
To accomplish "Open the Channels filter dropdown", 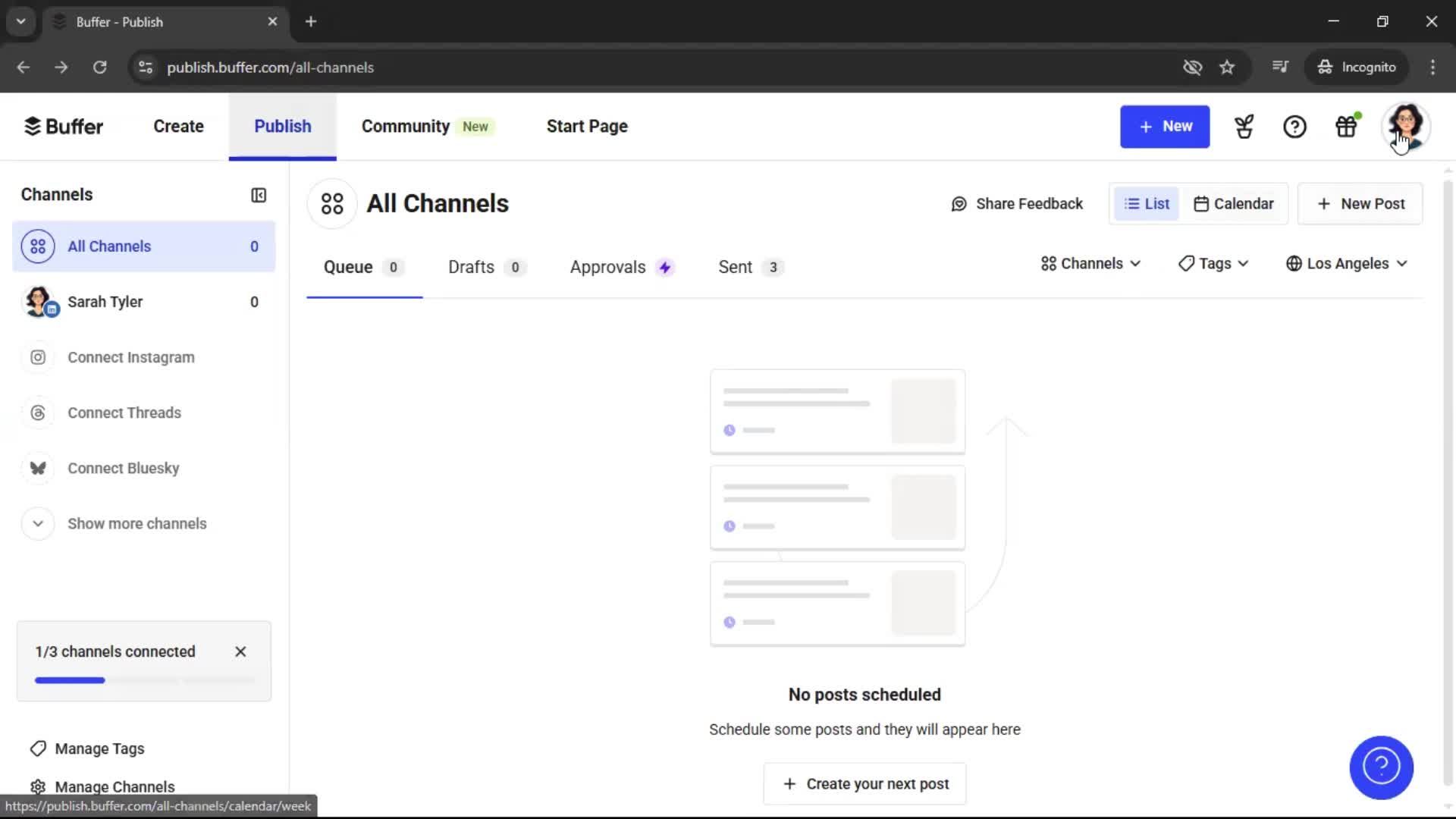I will point(1090,263).
